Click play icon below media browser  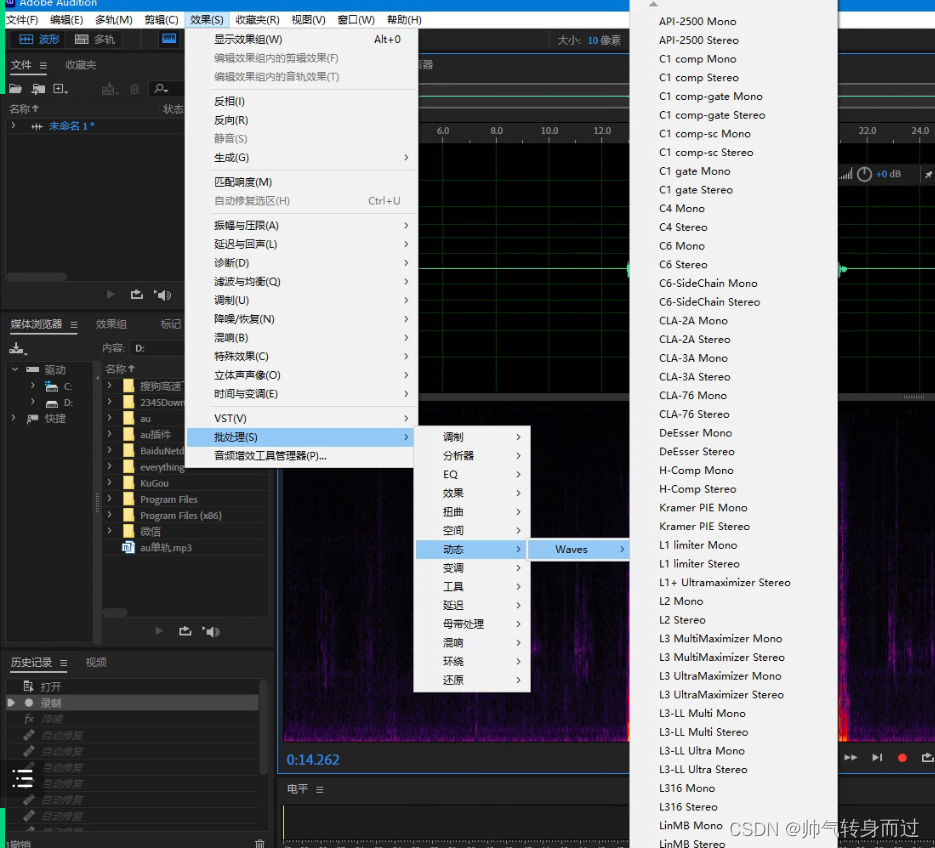coord(159,631)
